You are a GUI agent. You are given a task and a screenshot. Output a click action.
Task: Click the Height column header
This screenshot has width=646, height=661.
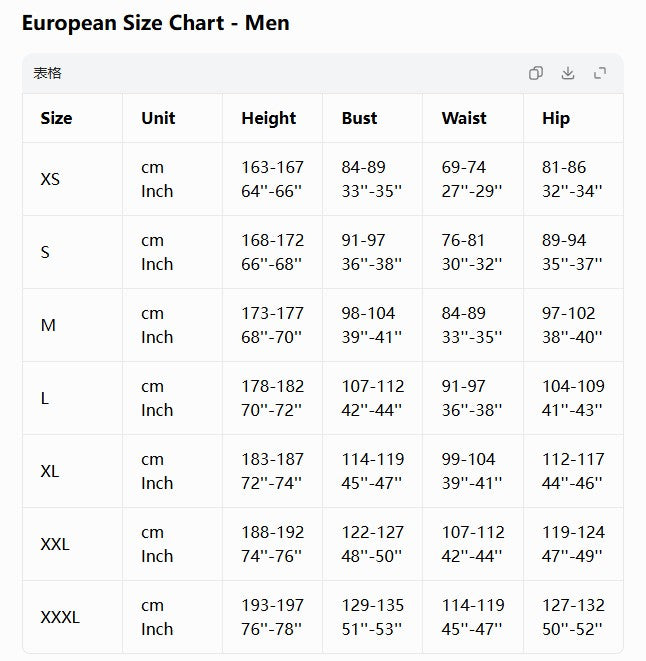point(269,118)
